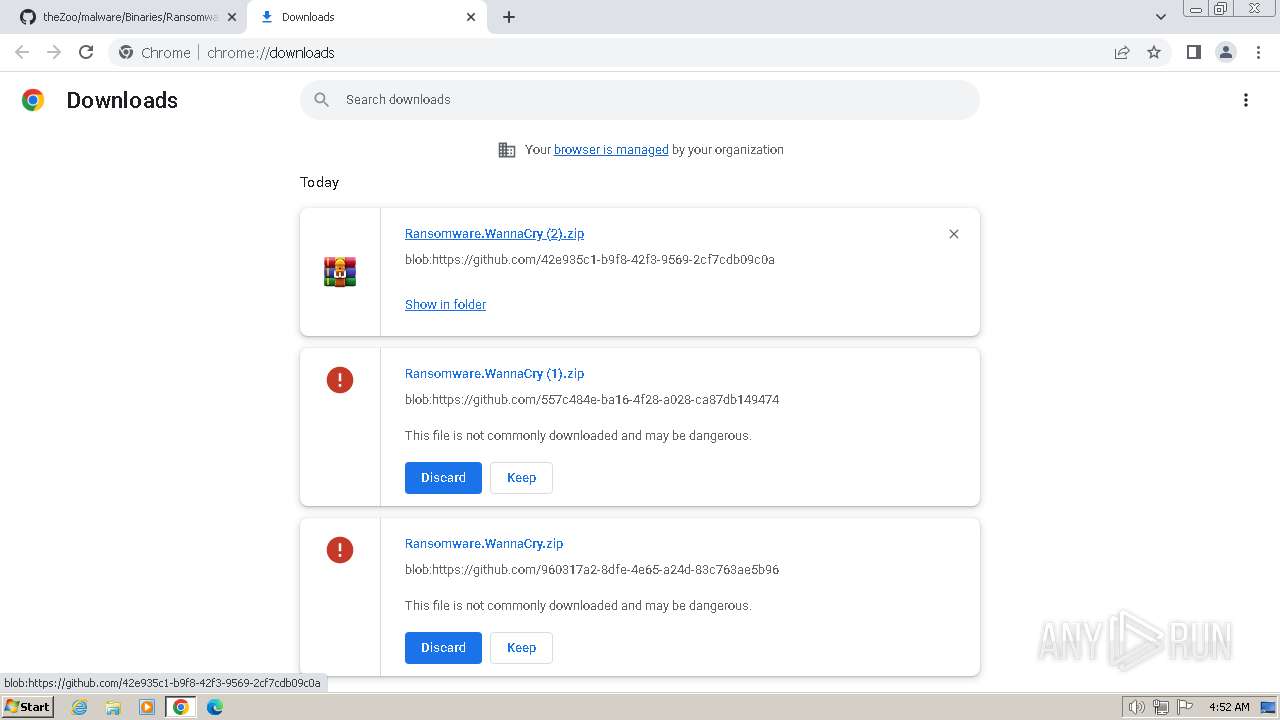
Task: Click the 'Today' date heading
Action: click(x=319, y=182)
